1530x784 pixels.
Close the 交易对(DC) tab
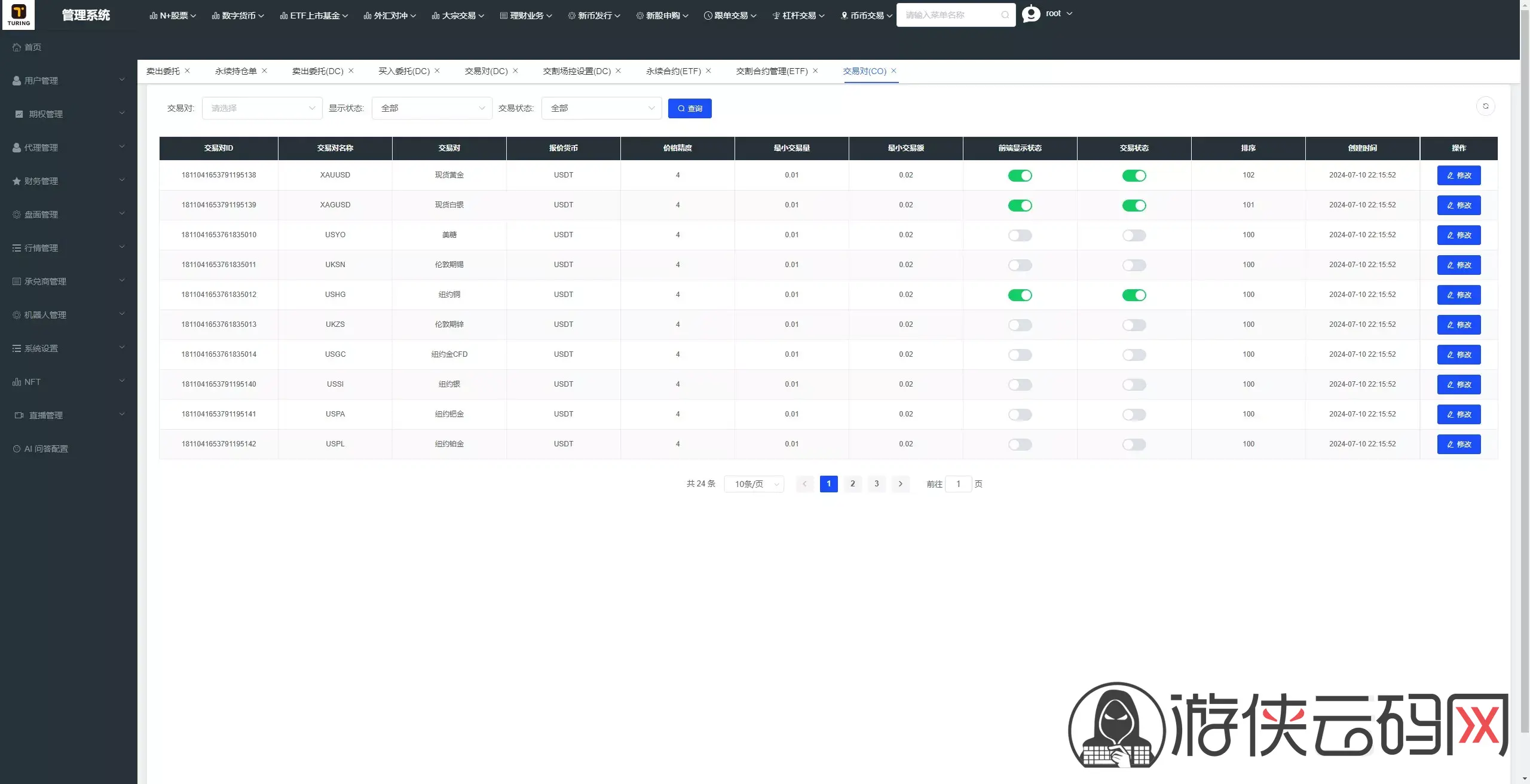point(515,71)
